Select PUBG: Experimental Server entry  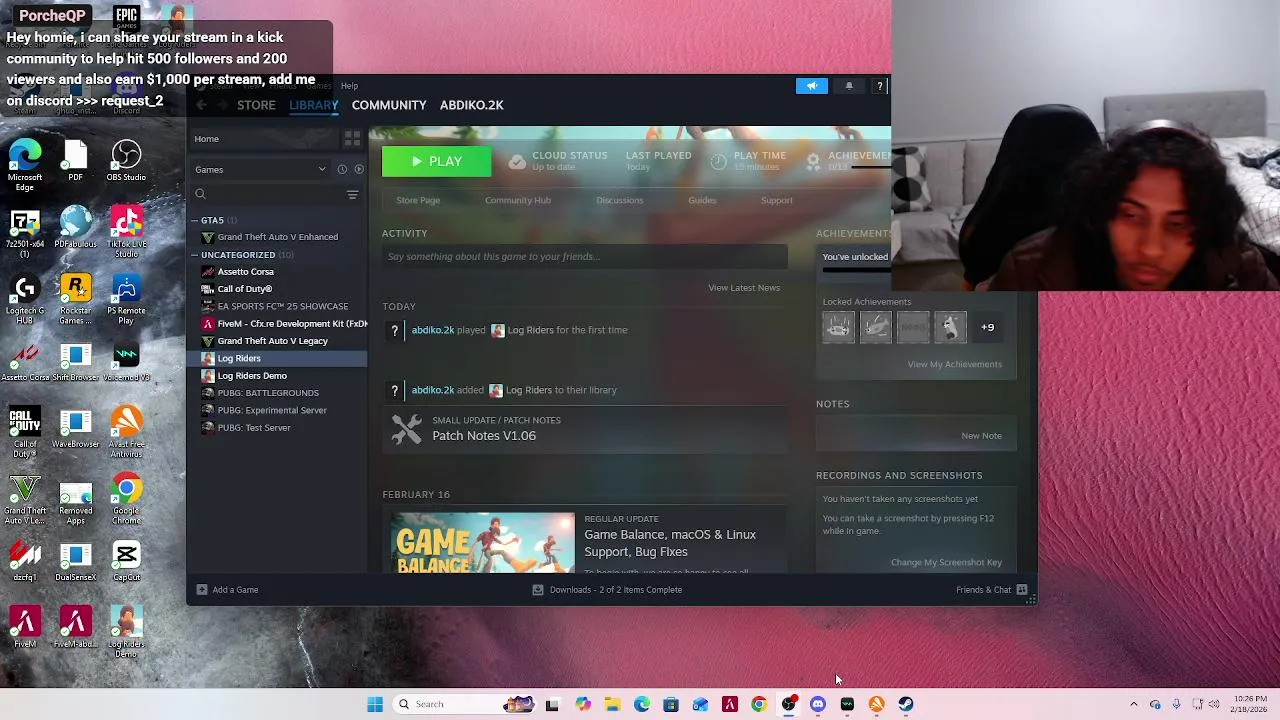pyautogui.click(x=272, y=410)
